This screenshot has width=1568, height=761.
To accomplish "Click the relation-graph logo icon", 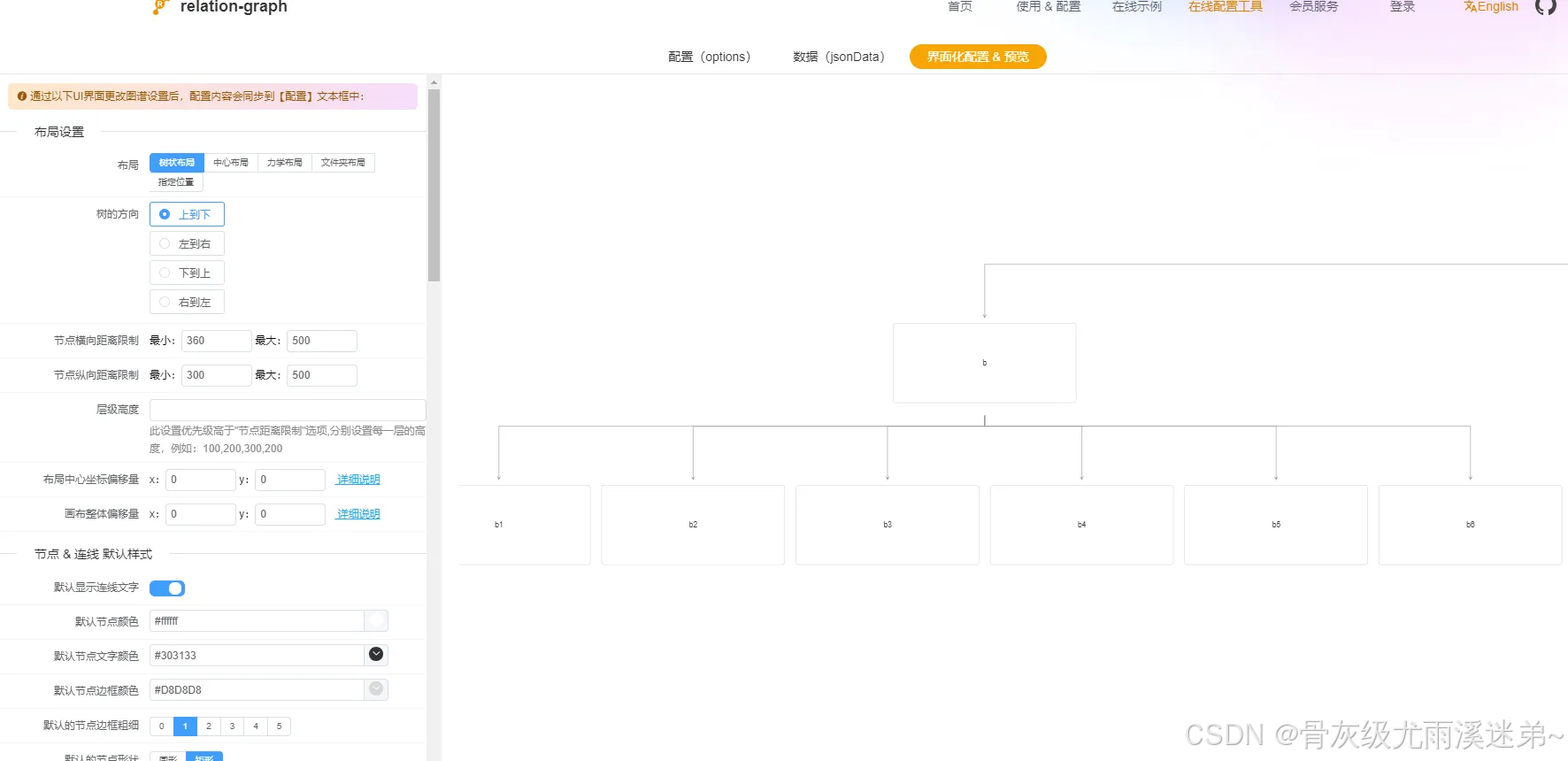I will pos(159,7).
